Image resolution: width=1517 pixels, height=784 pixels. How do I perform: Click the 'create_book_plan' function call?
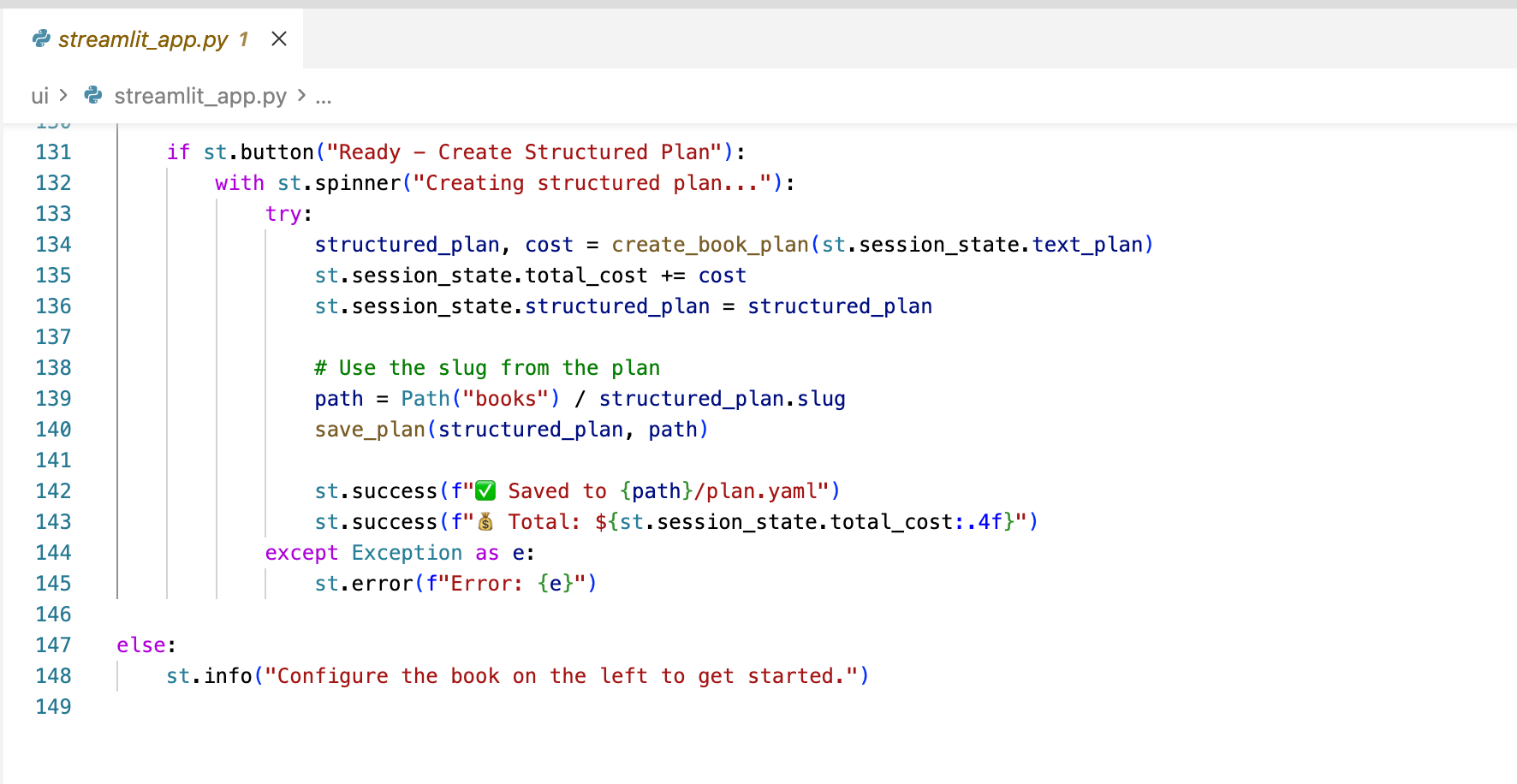click(711, 245)
